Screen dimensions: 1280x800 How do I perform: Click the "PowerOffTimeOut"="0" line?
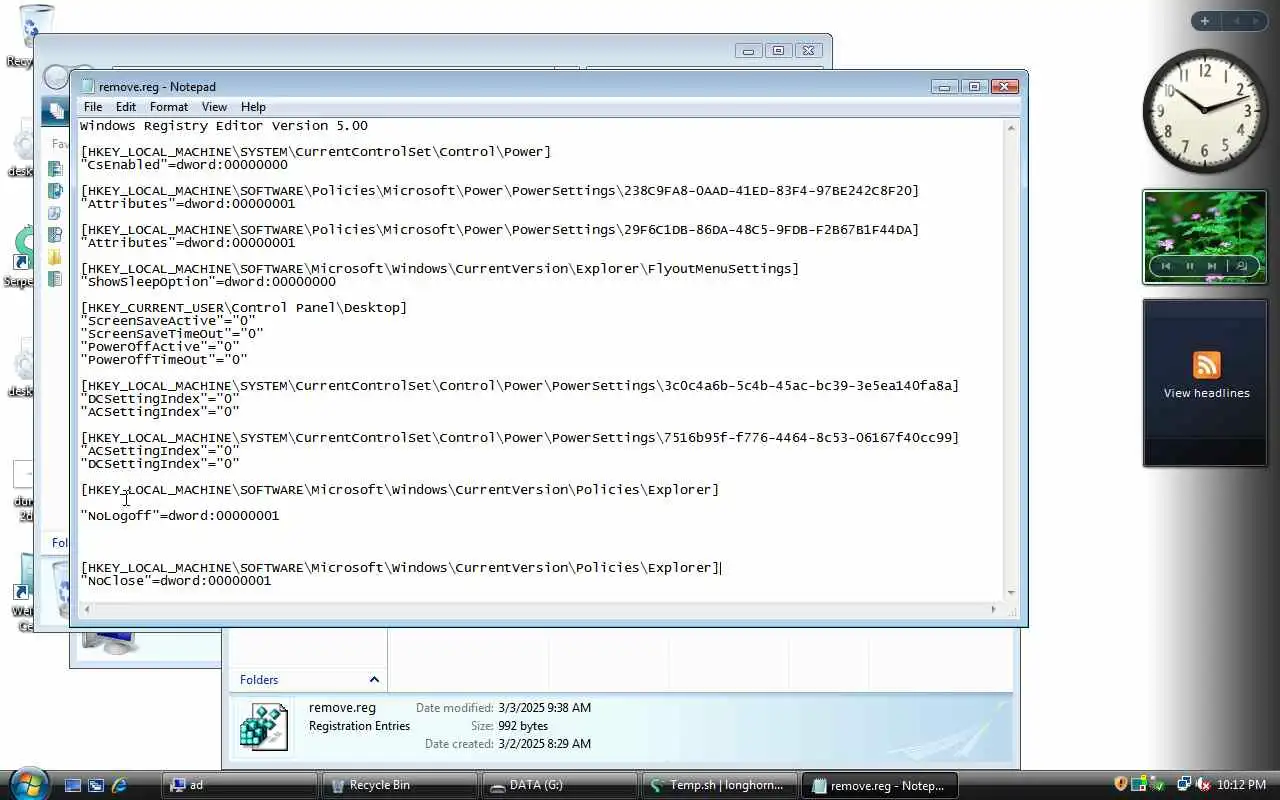(164, 360)
